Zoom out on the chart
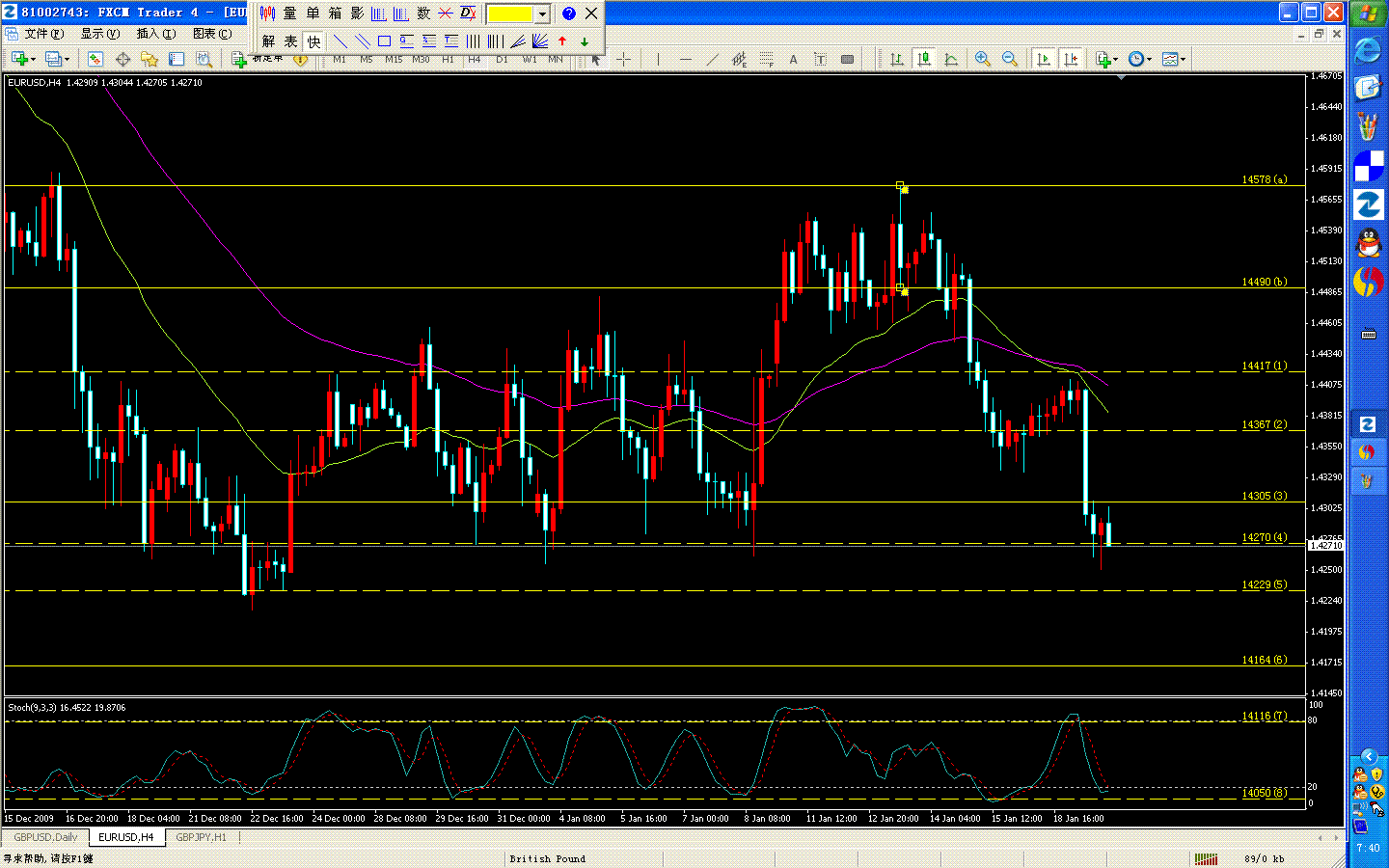The height and width of the screenshot is (868, 1389). (1010, 60)
